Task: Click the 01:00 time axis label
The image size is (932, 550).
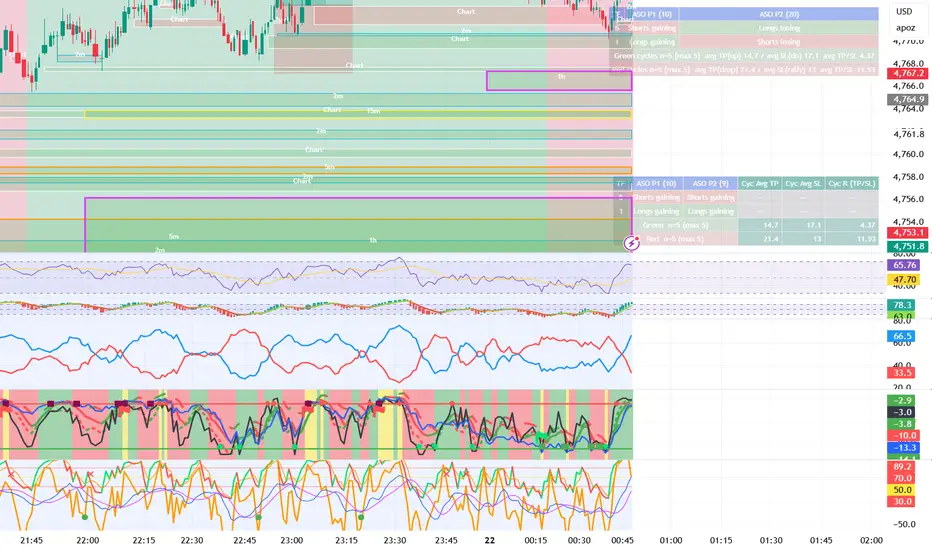Action: coord(670,540)
